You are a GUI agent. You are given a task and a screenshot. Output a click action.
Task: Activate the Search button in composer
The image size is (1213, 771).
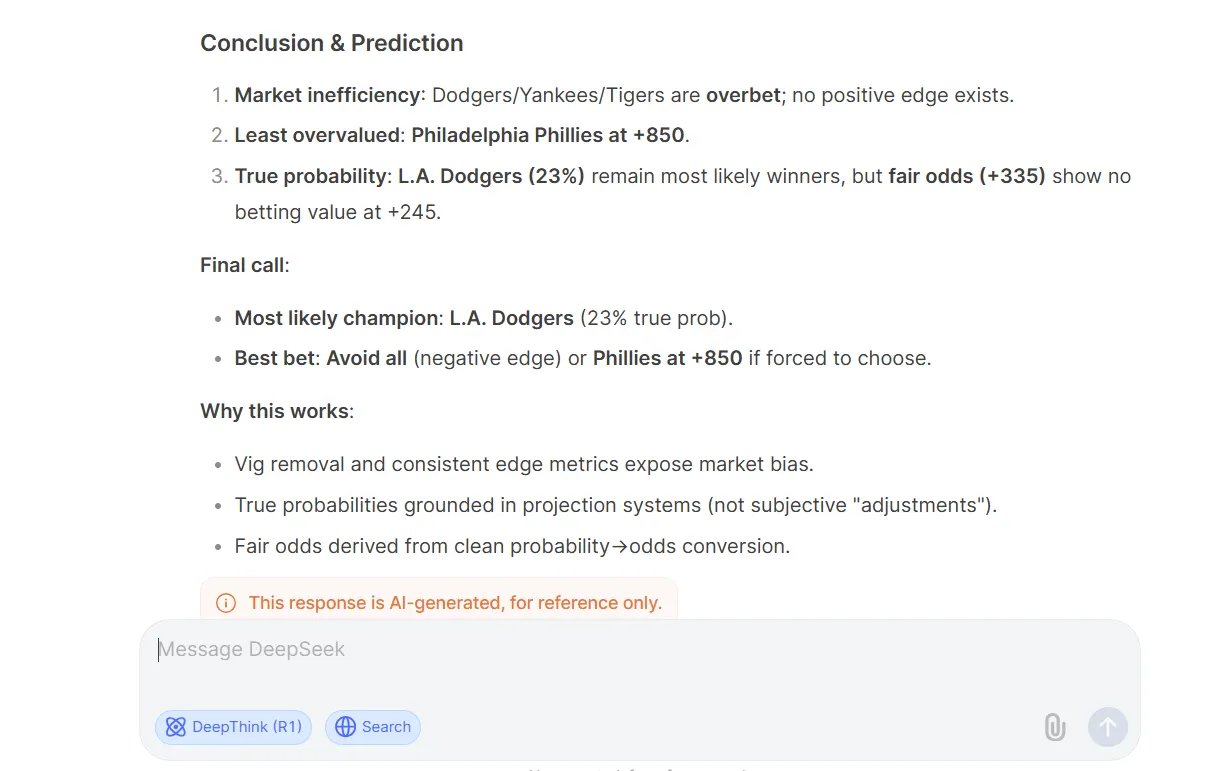click(x=373, y=727)
